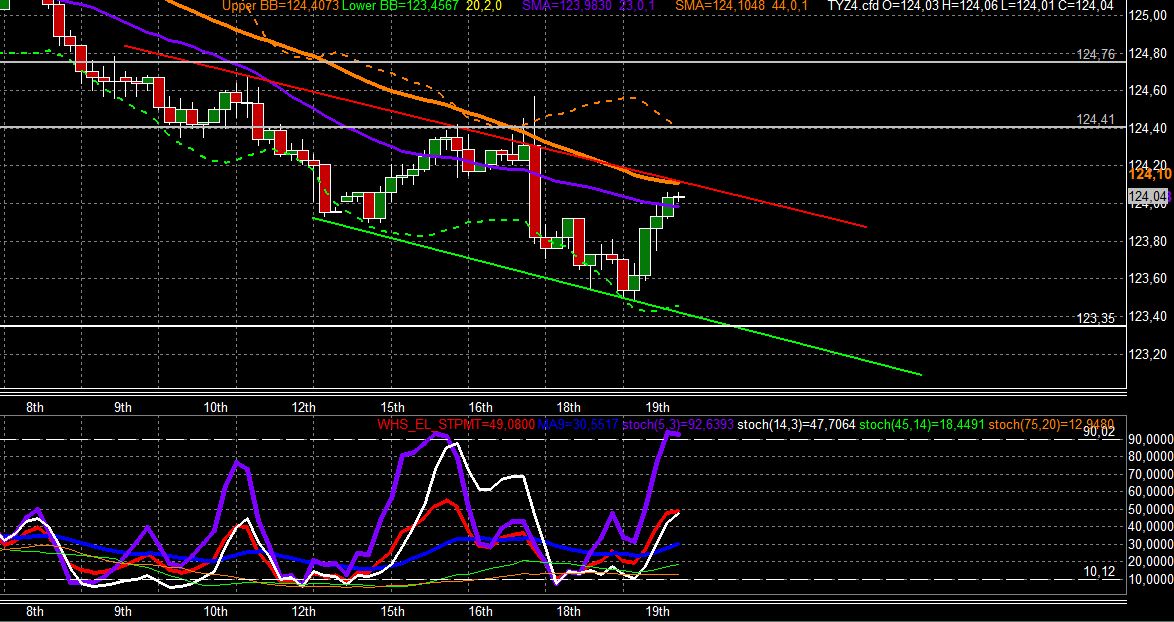Select the 123,35 horizontal level label
This screenshot has height=622, width=1174.
pyautogui.click(x=1095, y=318)
